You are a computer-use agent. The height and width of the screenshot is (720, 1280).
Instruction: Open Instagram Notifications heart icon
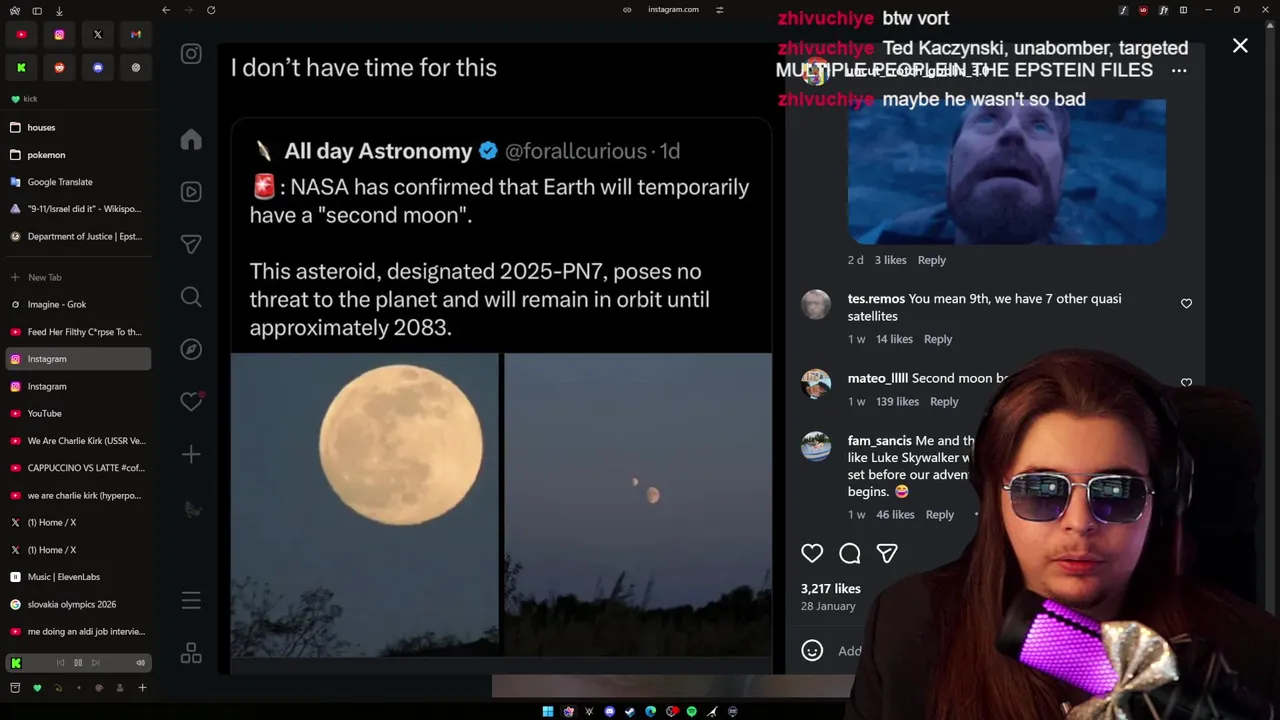[x=191, y=401]
